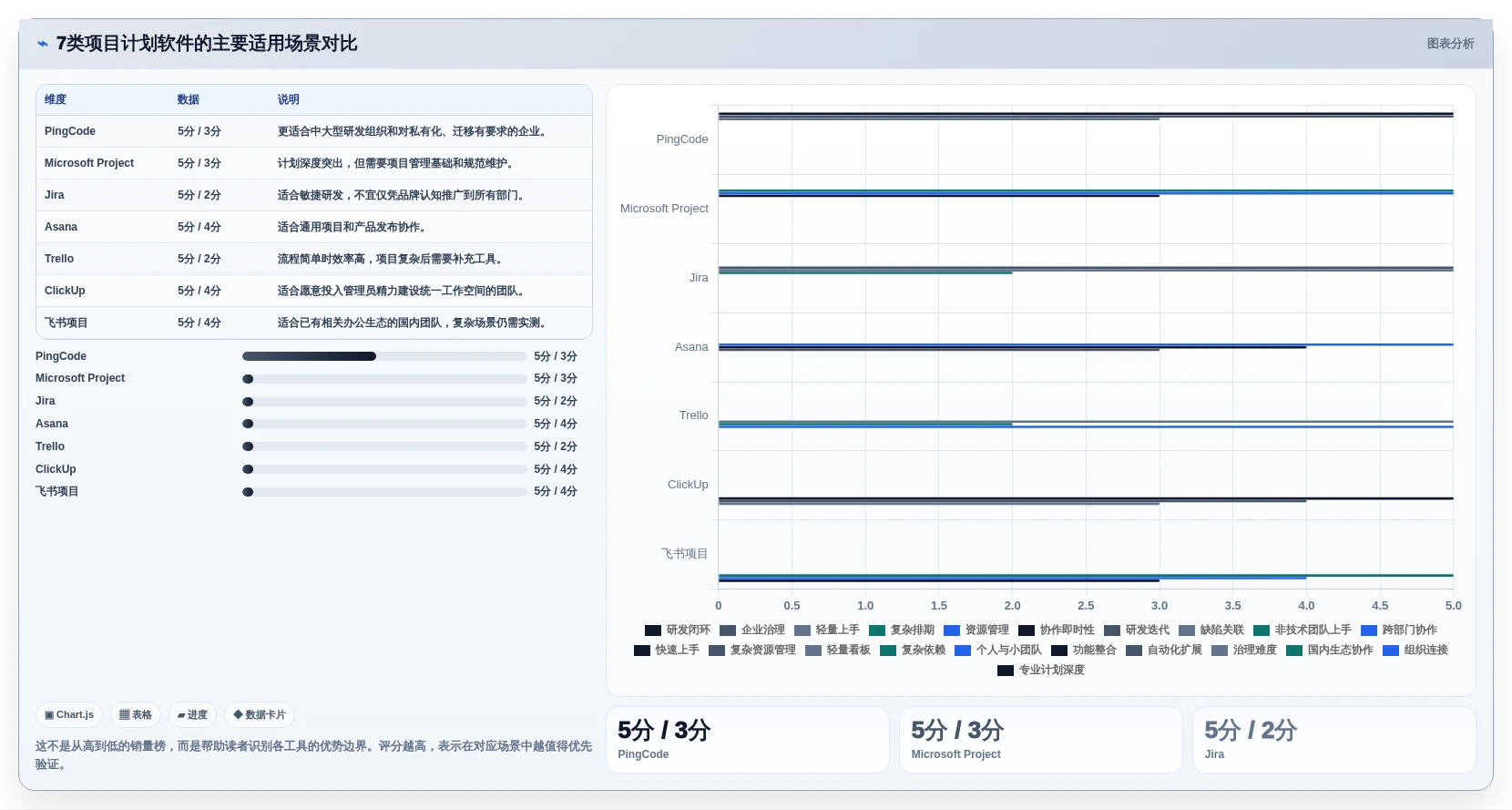Select the 表格 tag chip
The height and width of the screenshot is (810, 1512).
coord(136,715)
